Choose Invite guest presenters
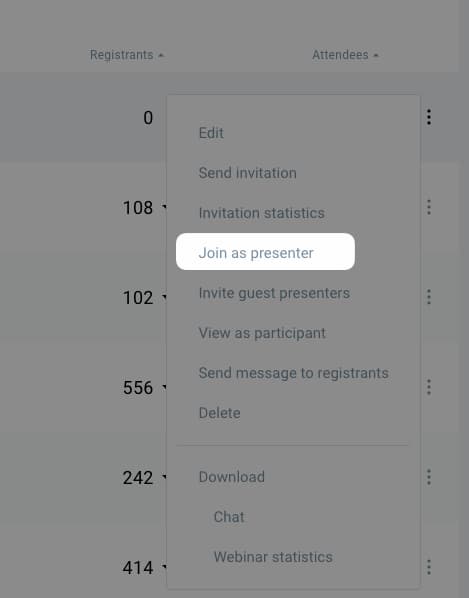The height and width of the screenshot is (598, 469). click(274, 293)
